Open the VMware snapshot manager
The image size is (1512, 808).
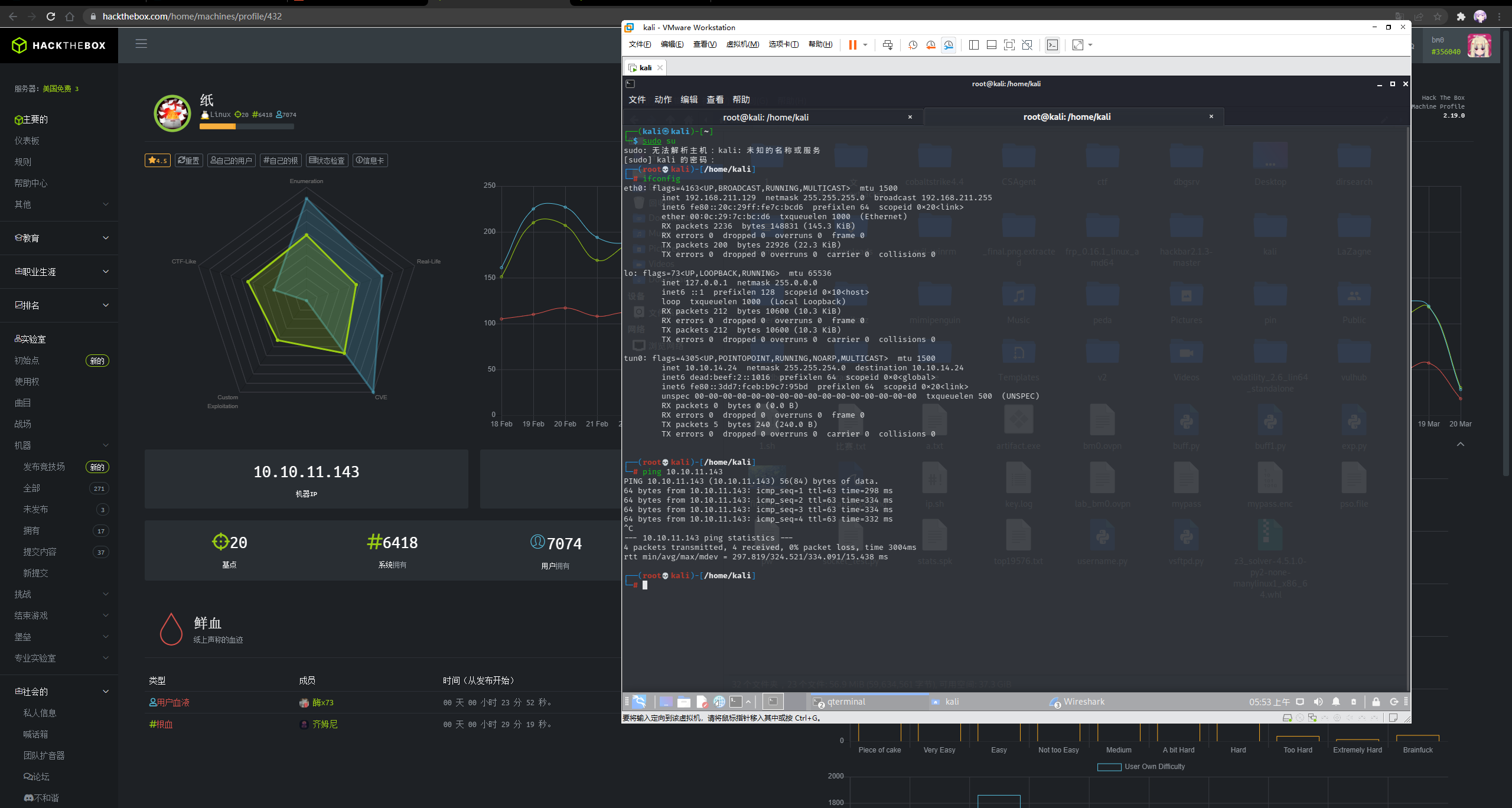click(x=949, y=45)
